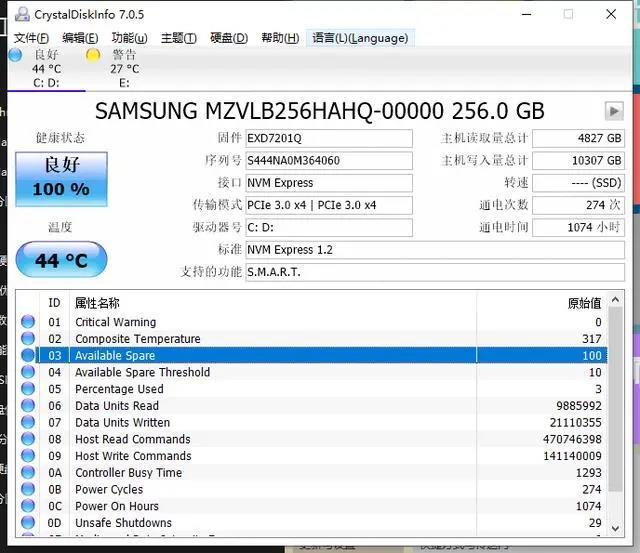Minimize the CrystalDiskInfo window

coord(527,14)
